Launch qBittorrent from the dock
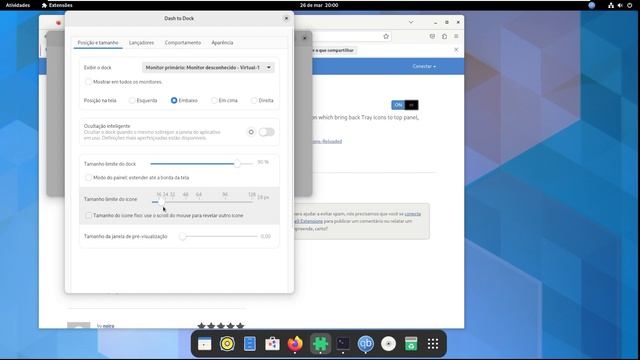Image resolution: width=640 pixels, height=360 pixels. [x=366, y=344]
